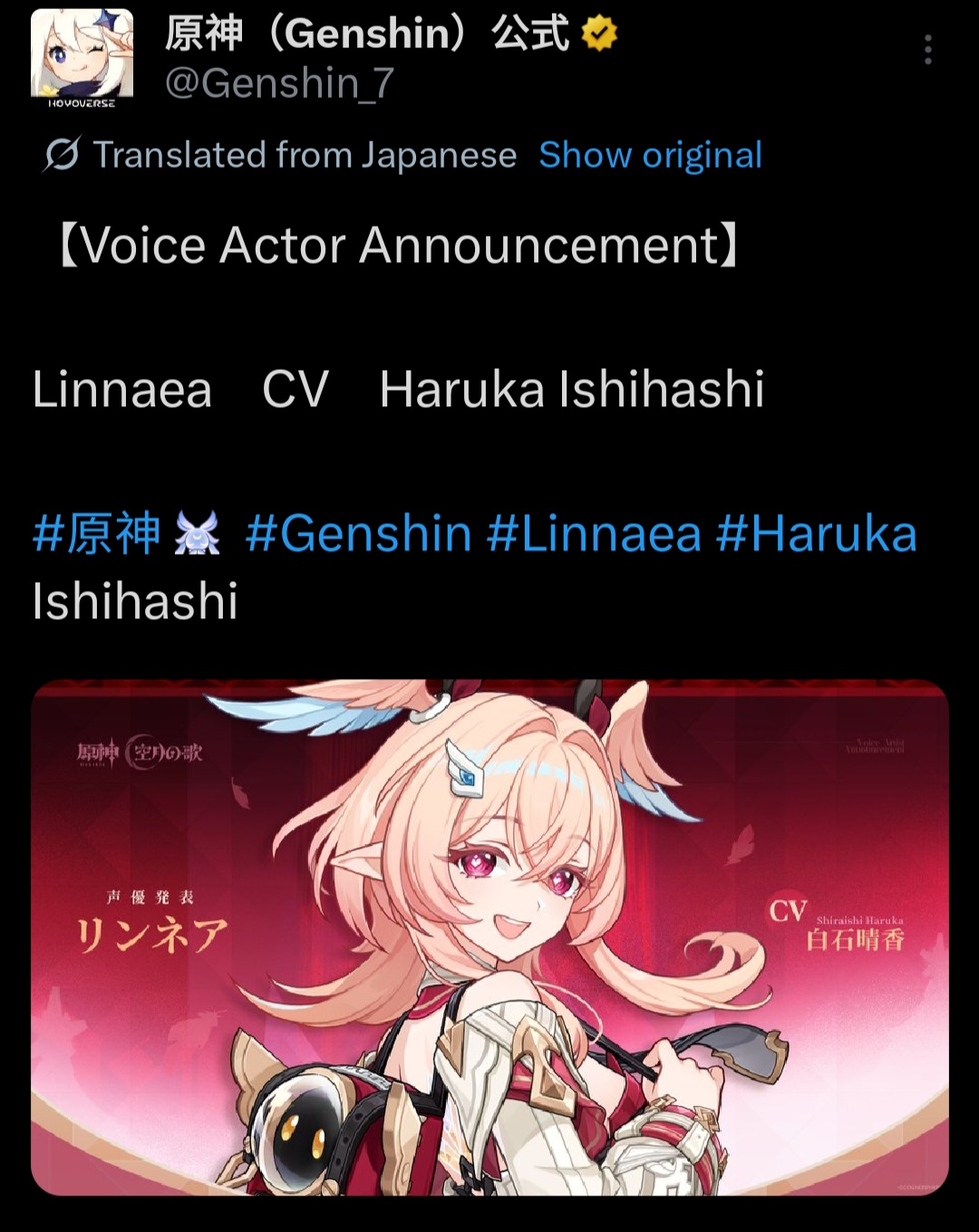Open the 原神（Genshin）公式 display name

pyautogui.click(x=367, y=34)
